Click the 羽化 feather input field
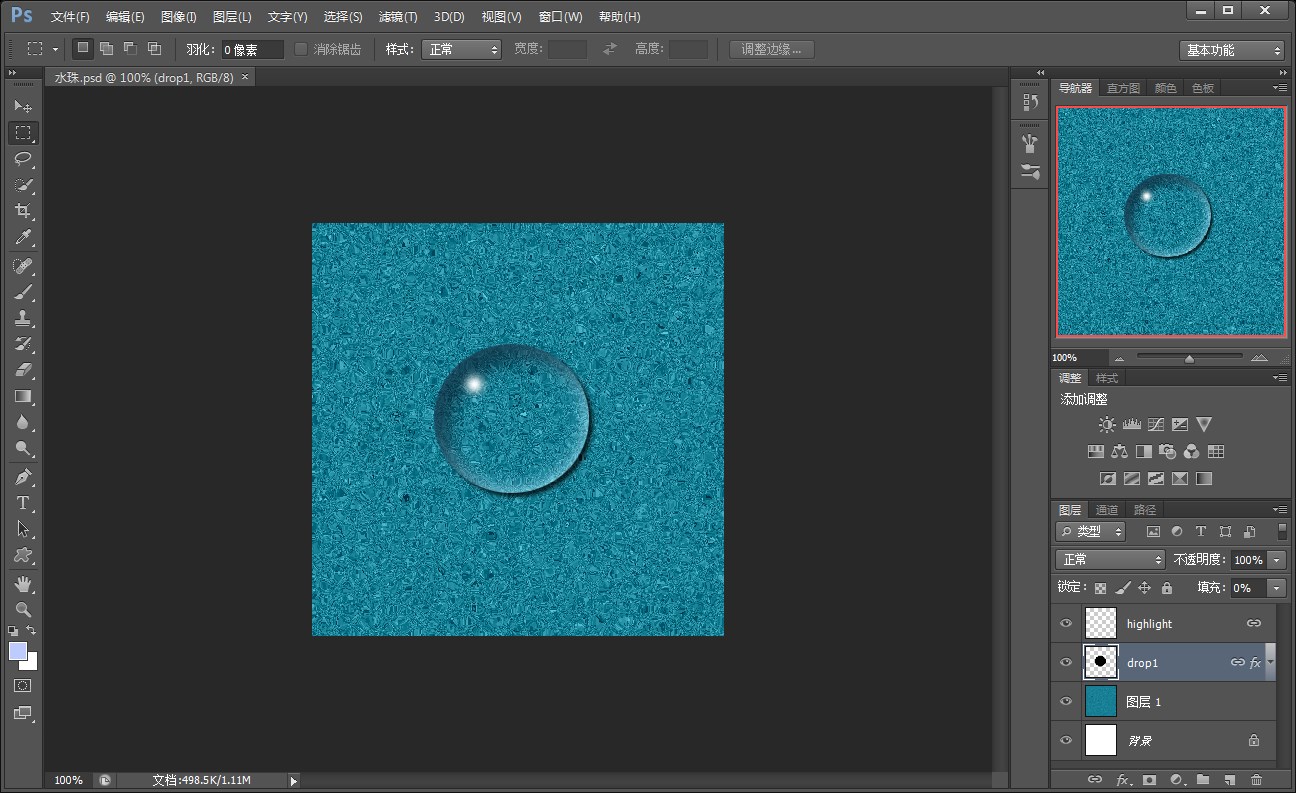The width and height of the screenshot is (1296, 793). [x=252, y=49]
